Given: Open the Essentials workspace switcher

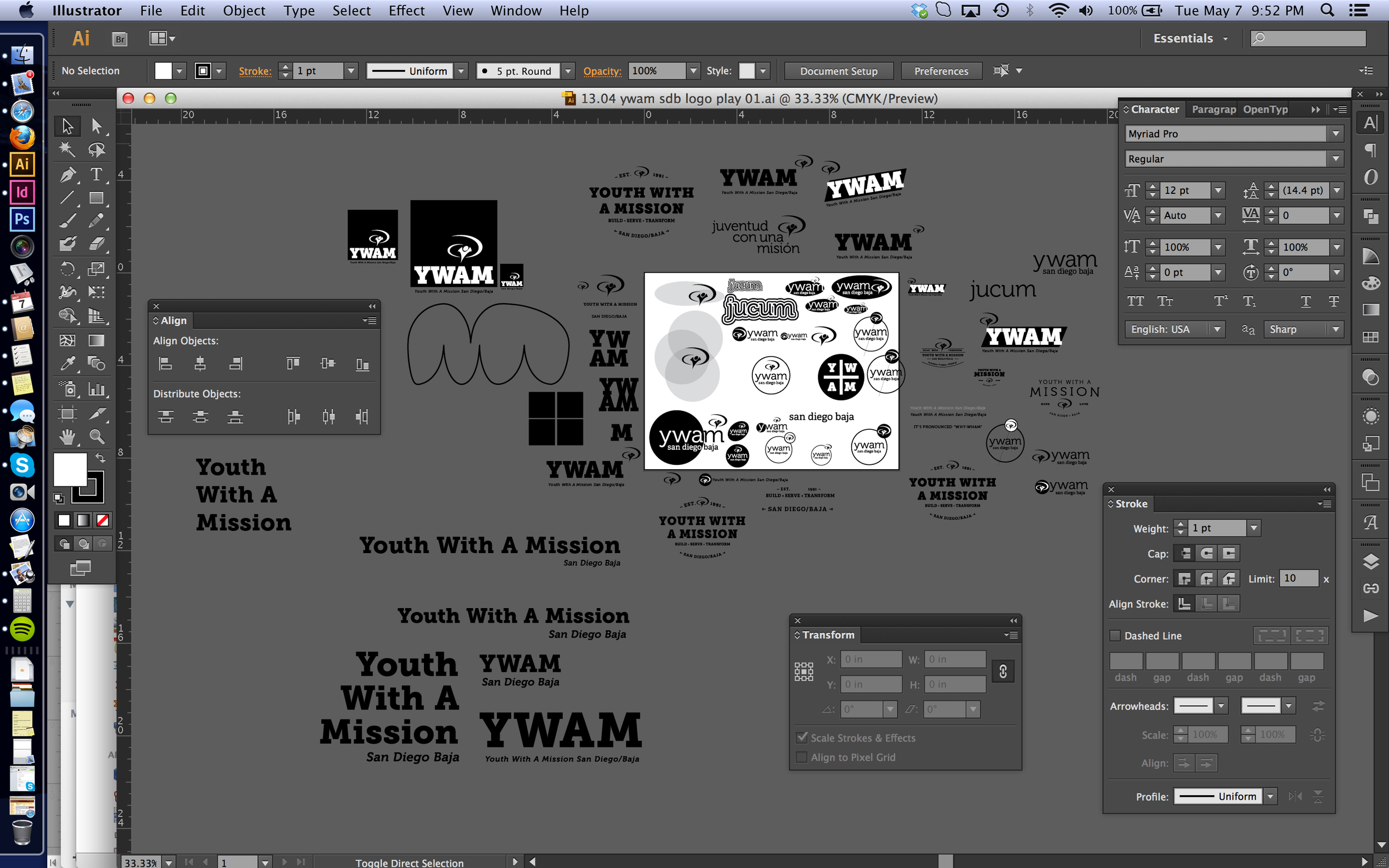Looking at the screenshot, I should pyautogui.click(x=1190, y=38).
